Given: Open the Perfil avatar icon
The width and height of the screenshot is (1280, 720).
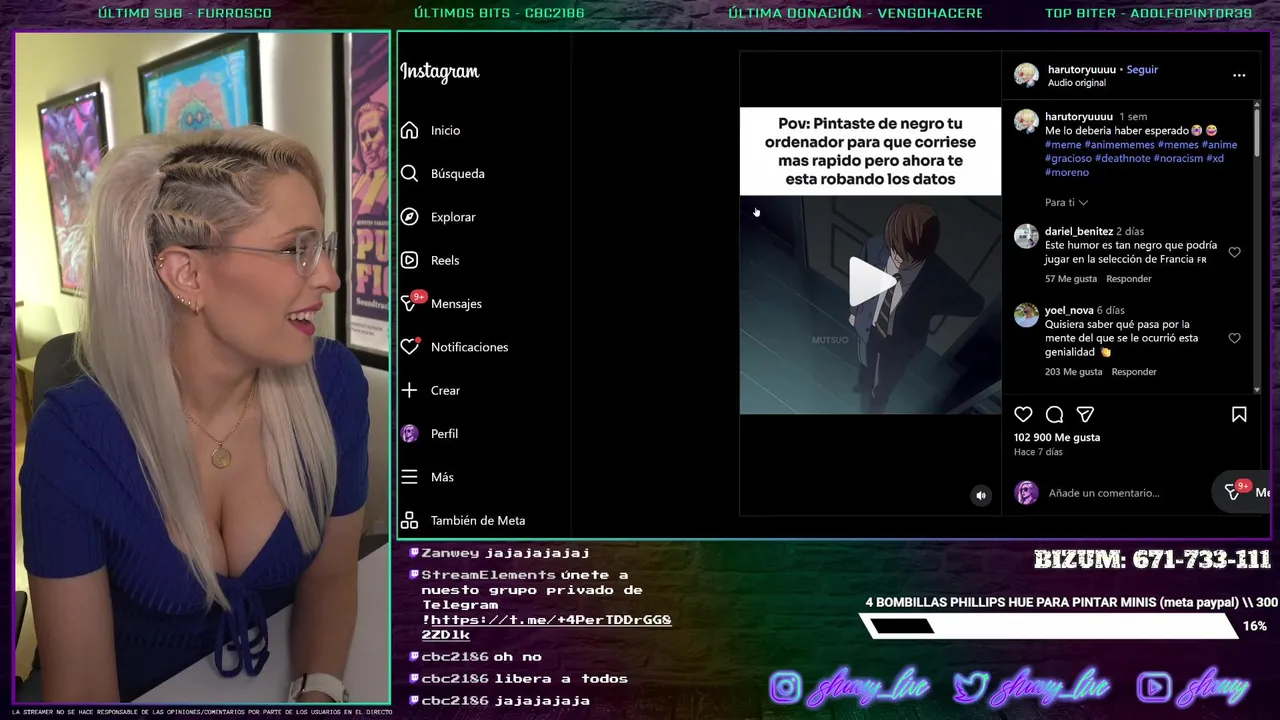Looking at the screenshot, I should (x=409, y=433).
